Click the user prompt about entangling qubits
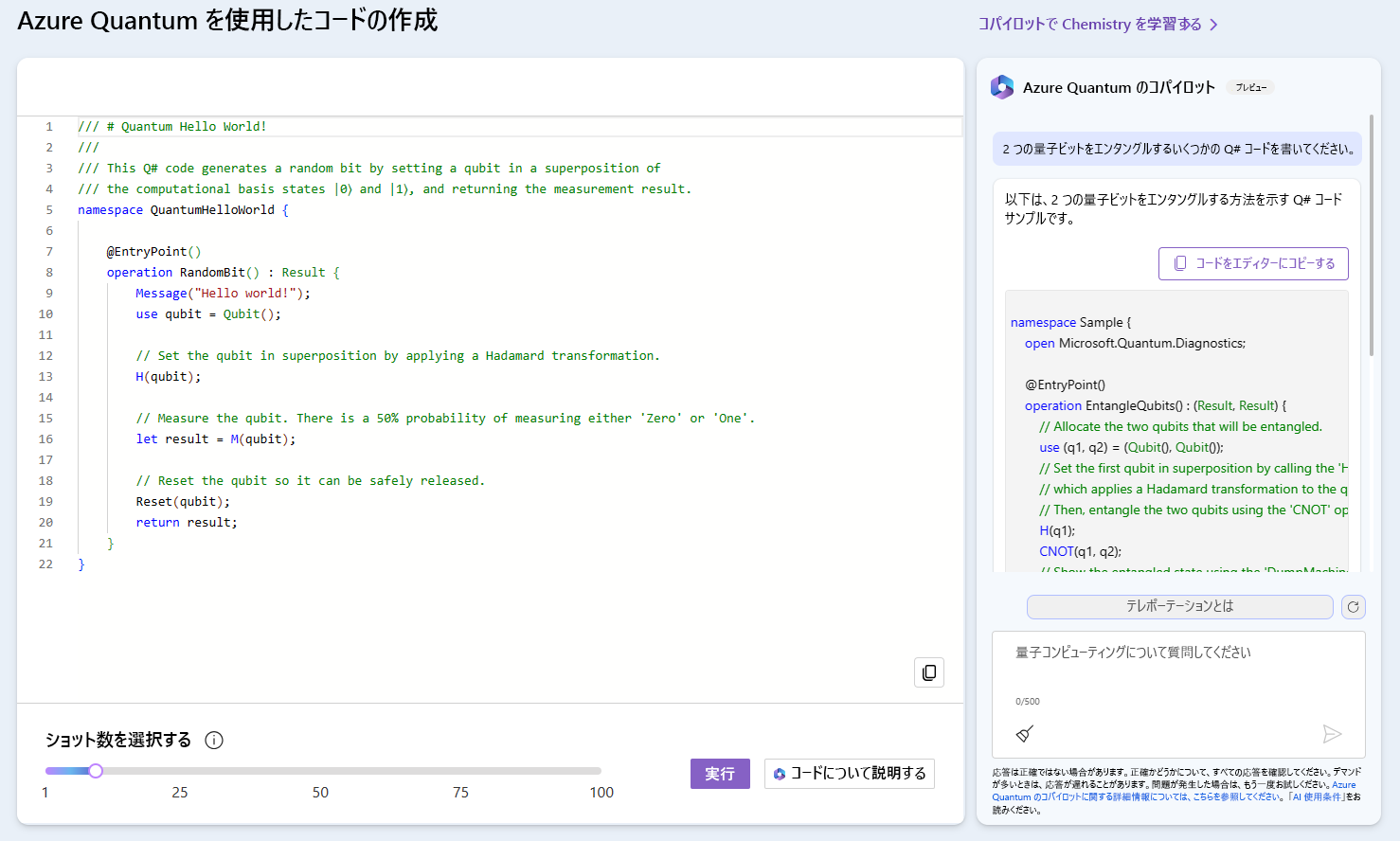This screenshot has height=841, width=1400. [x=1178, y=149]
